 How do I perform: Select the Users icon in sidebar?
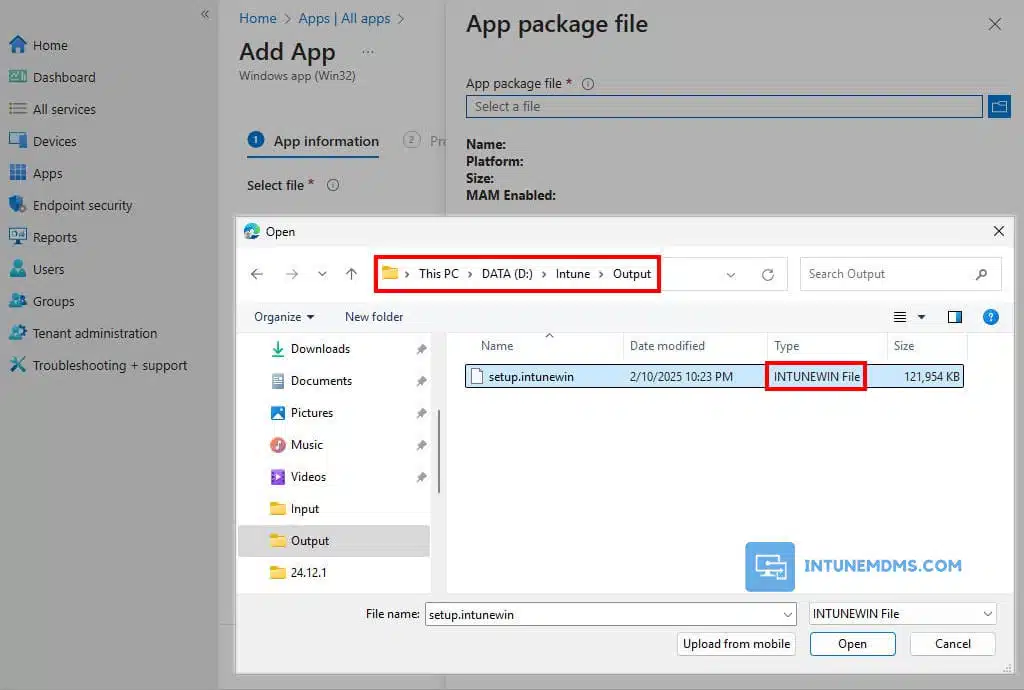click(18, 268)
